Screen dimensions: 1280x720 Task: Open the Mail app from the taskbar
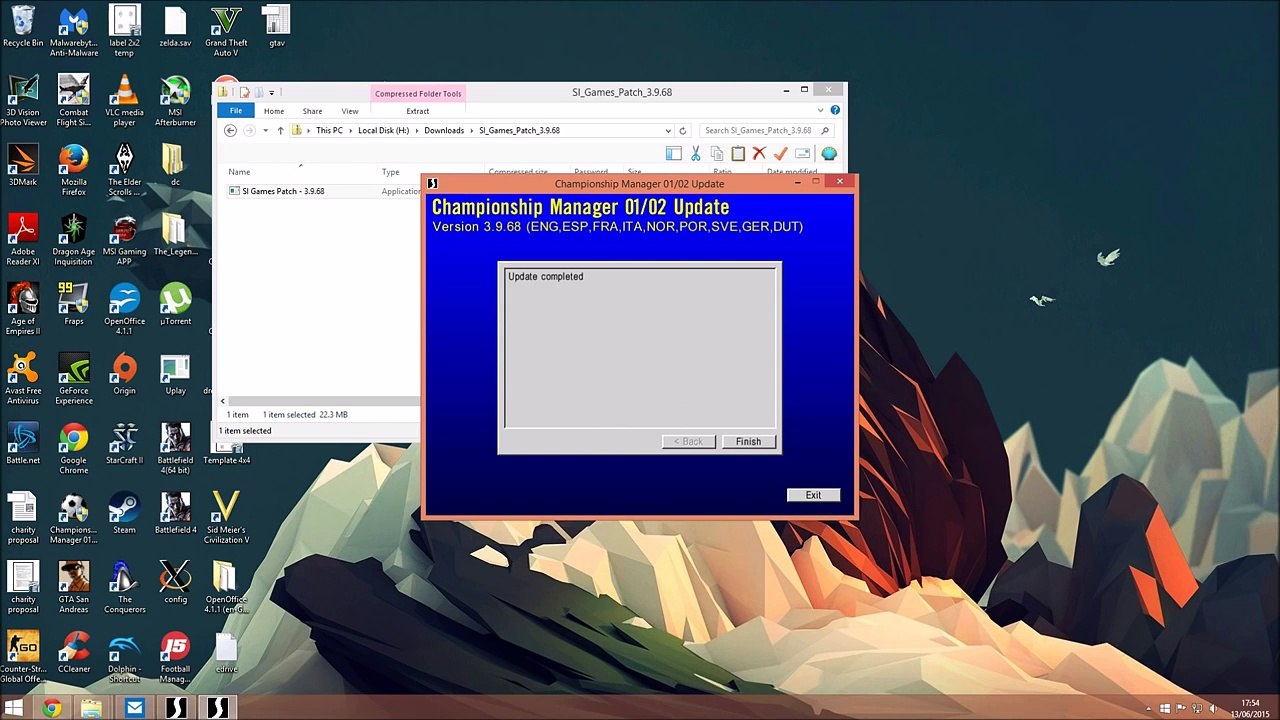(x=134, y=709)
